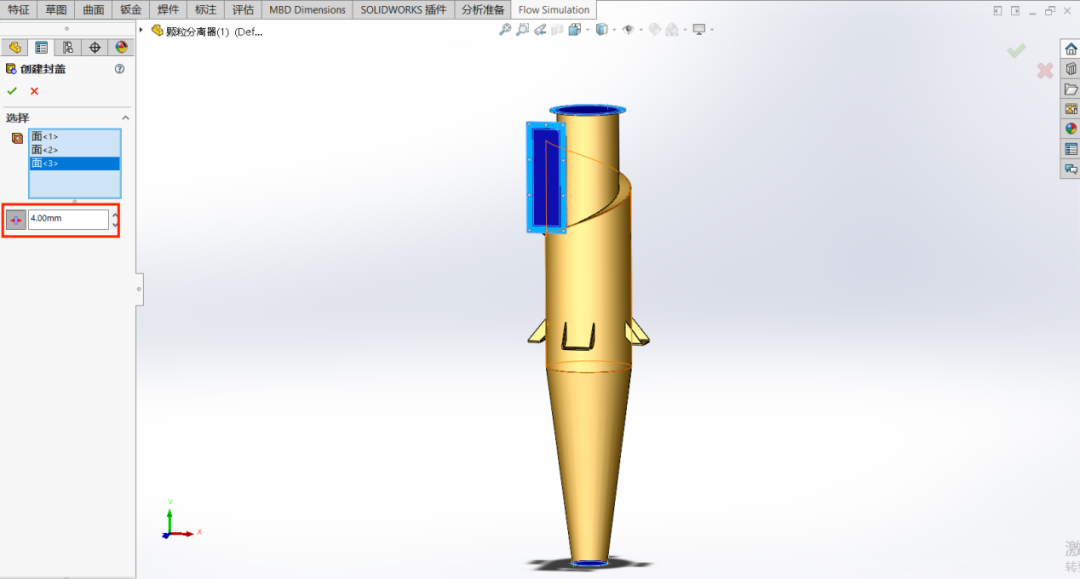Switch to the 草图 ribbon tab

56,10
